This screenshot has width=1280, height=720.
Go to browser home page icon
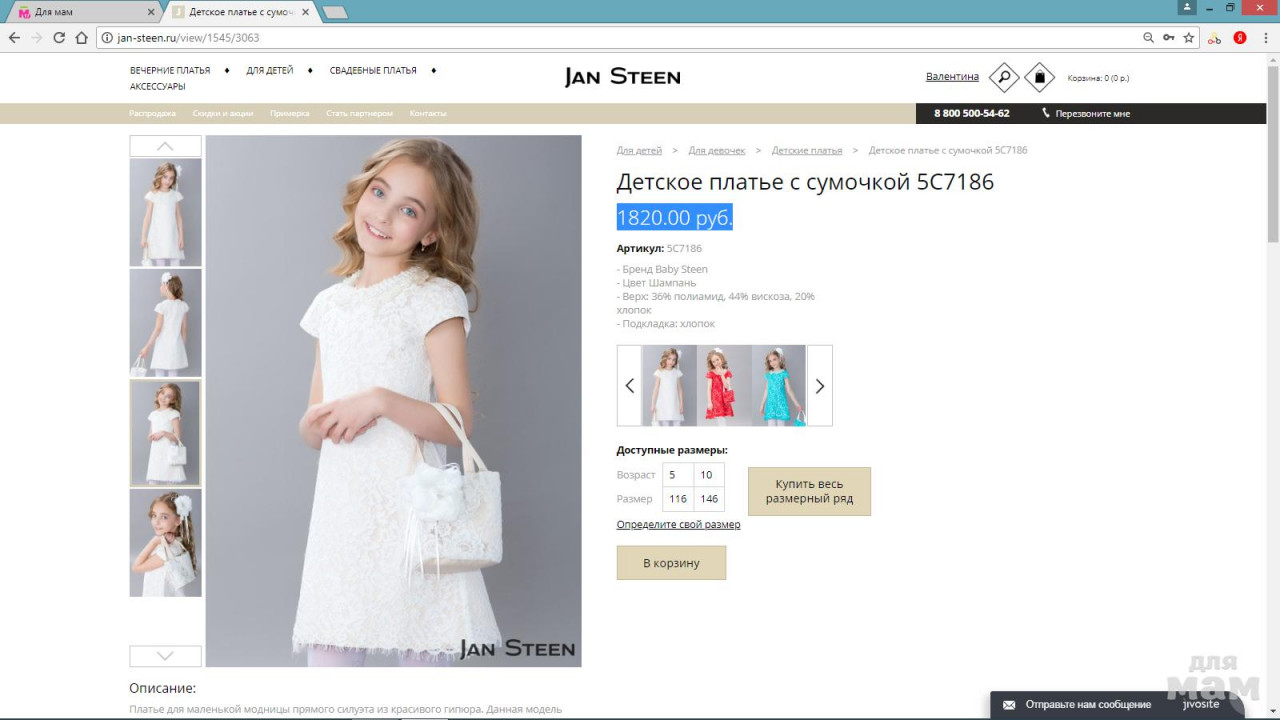(x=82, y=38)
